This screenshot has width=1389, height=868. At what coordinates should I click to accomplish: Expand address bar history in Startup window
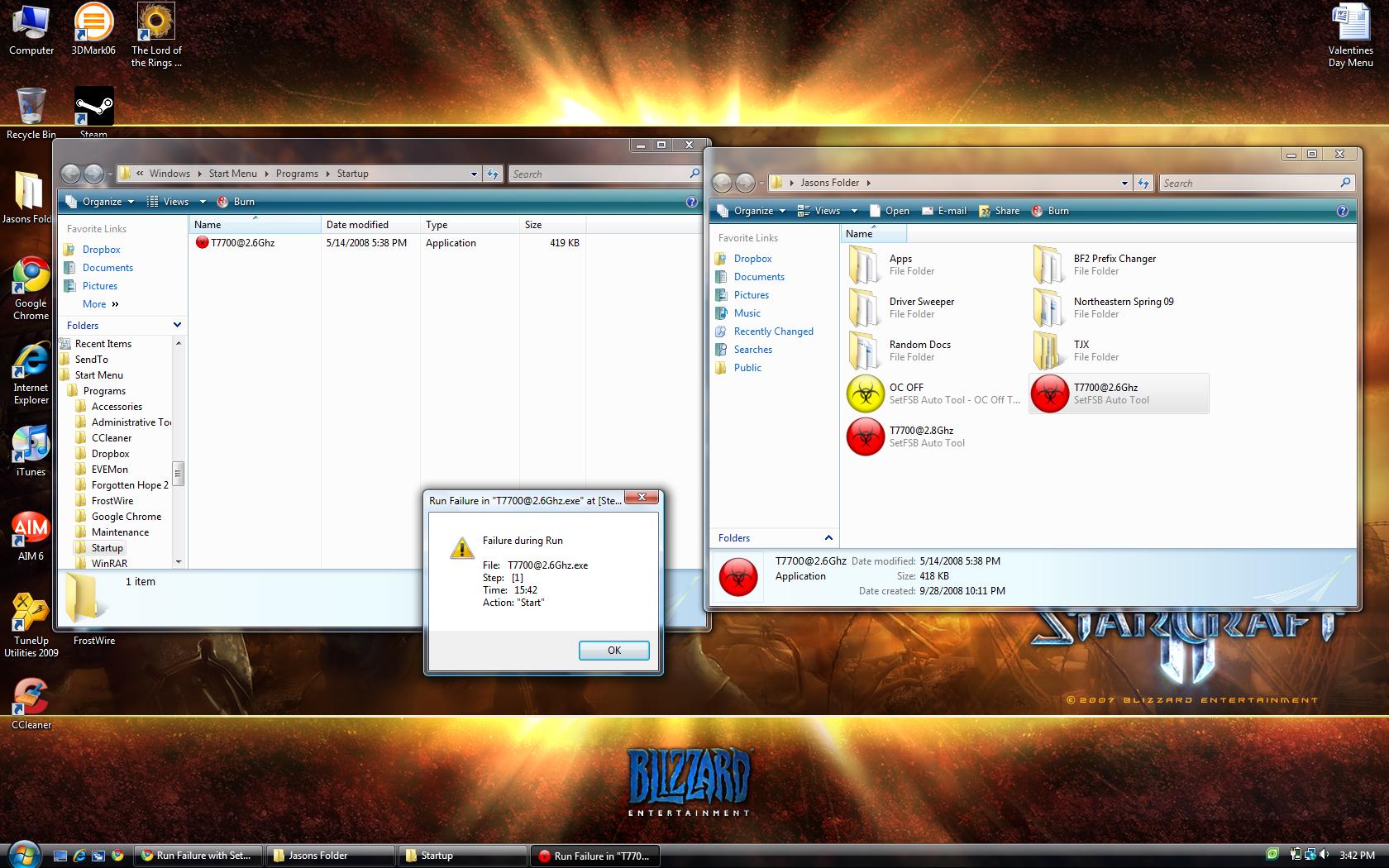(x=474, y=174)
